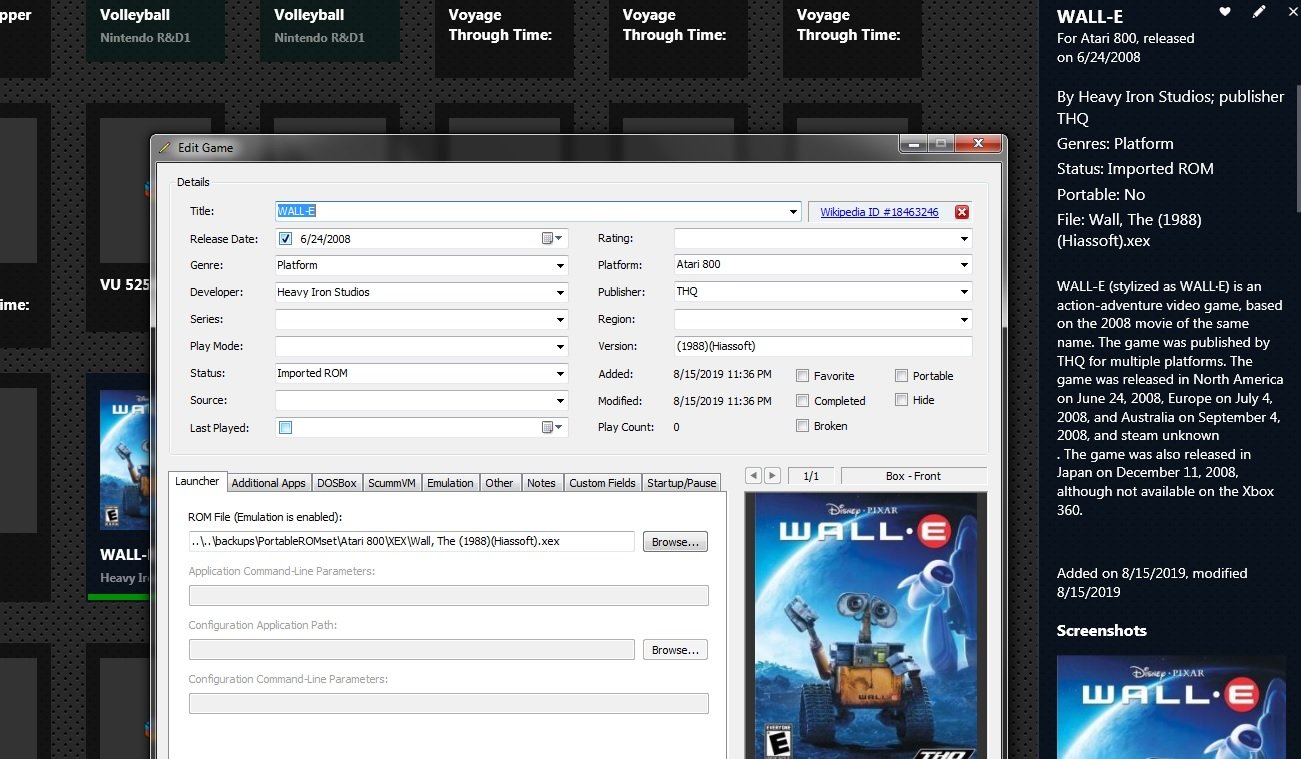This screenshot has height=759, width=1301.
Task: Enable the Hide checkbox
Action: (x=901, y=400)
